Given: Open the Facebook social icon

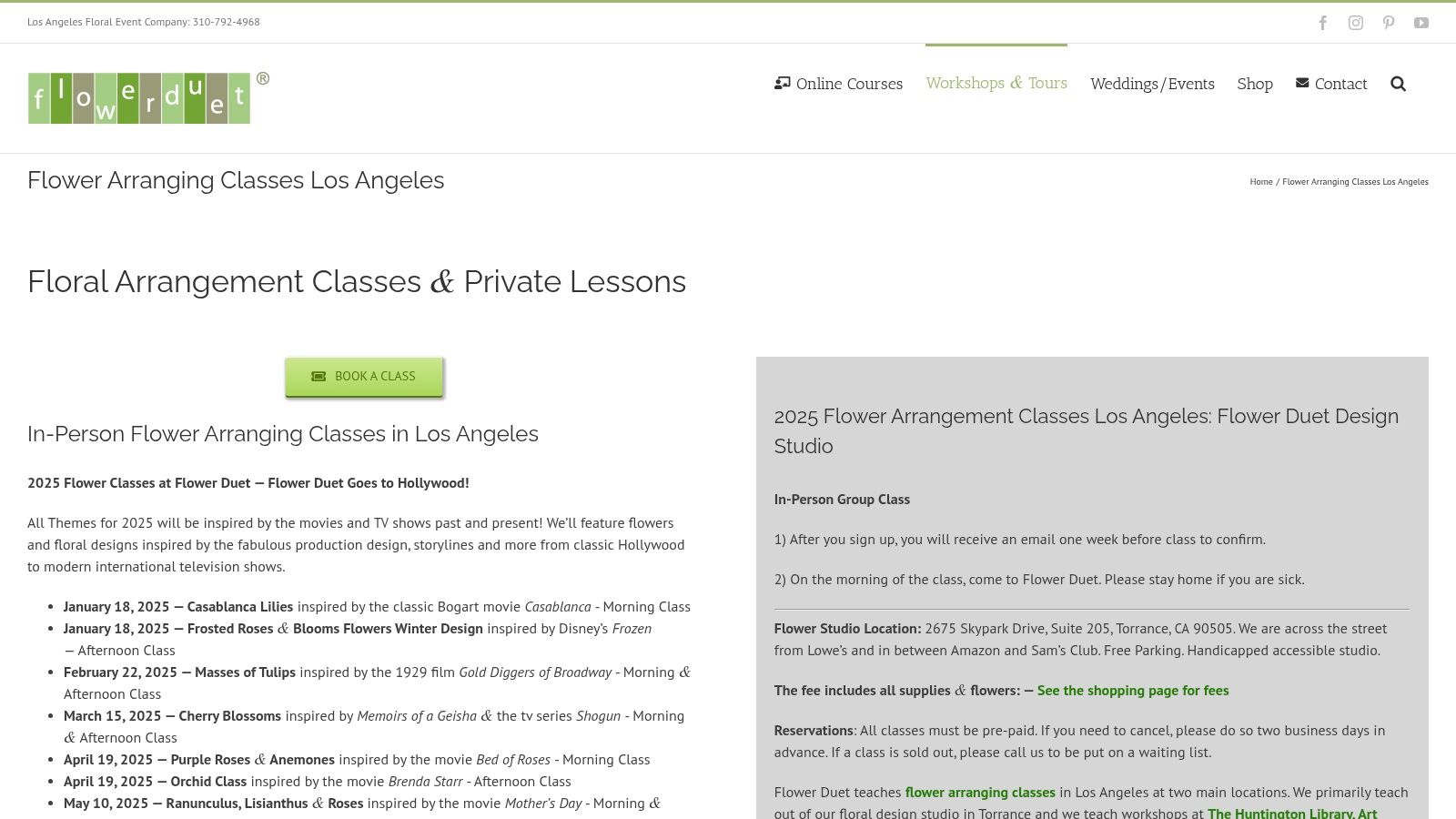Looking at the screenshot, I should pos(1323,23).
